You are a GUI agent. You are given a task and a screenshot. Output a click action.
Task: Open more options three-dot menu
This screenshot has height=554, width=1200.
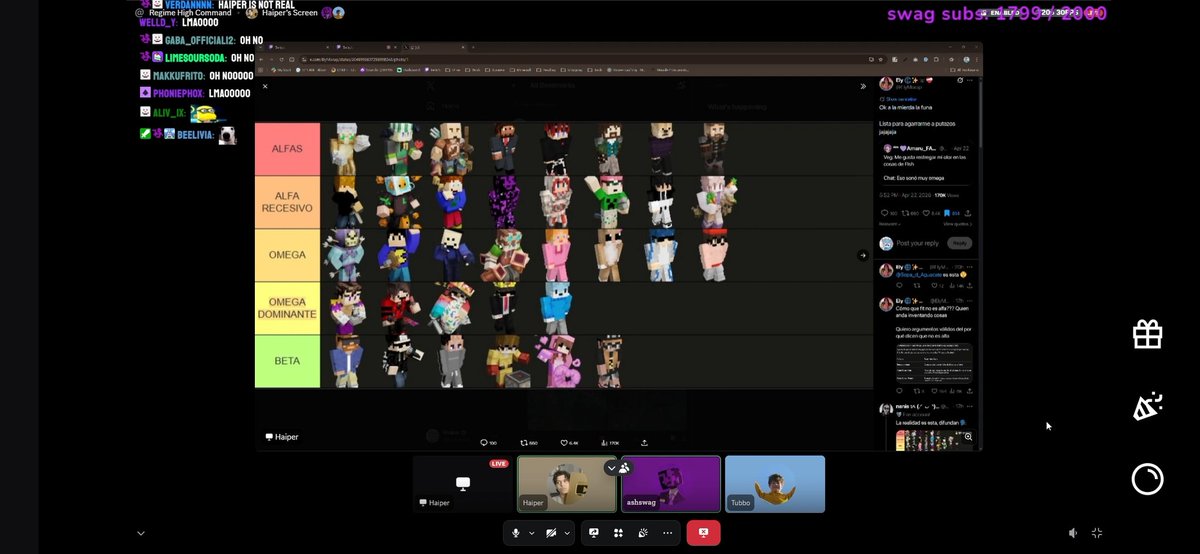coord(667,533)
